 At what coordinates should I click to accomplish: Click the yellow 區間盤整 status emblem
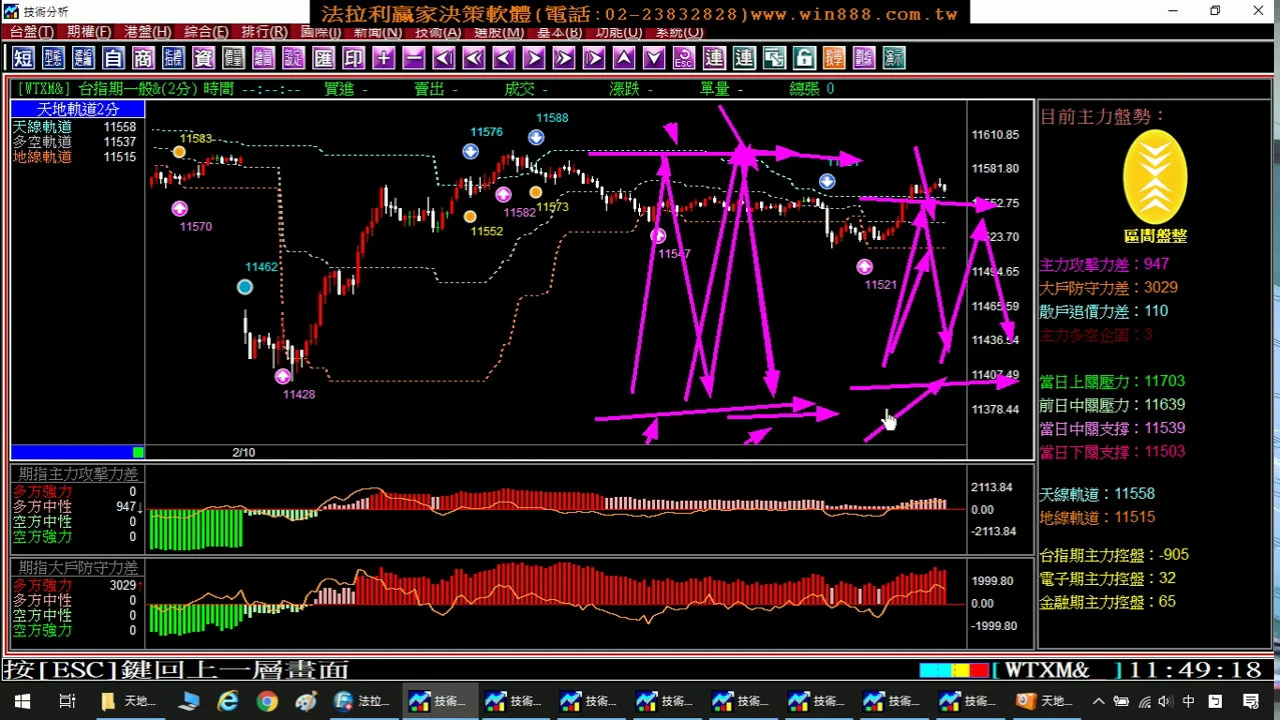coord(1155,178)
